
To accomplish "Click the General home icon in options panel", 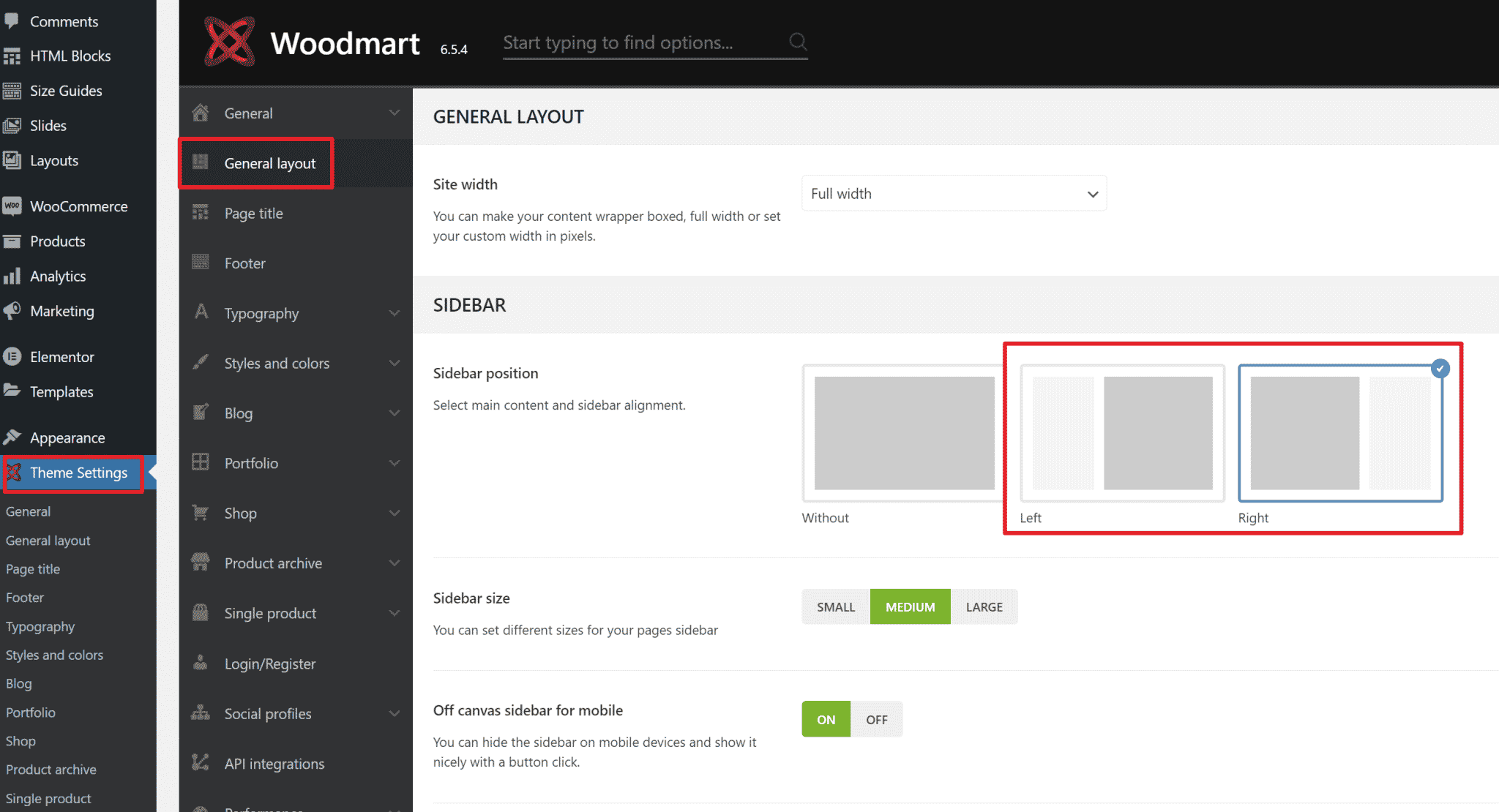I will point(201,113).
